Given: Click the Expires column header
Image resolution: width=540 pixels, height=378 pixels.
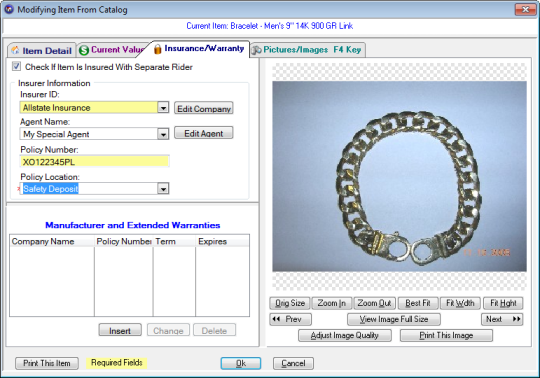Looking at the screenshot, I should coord(222,241).
